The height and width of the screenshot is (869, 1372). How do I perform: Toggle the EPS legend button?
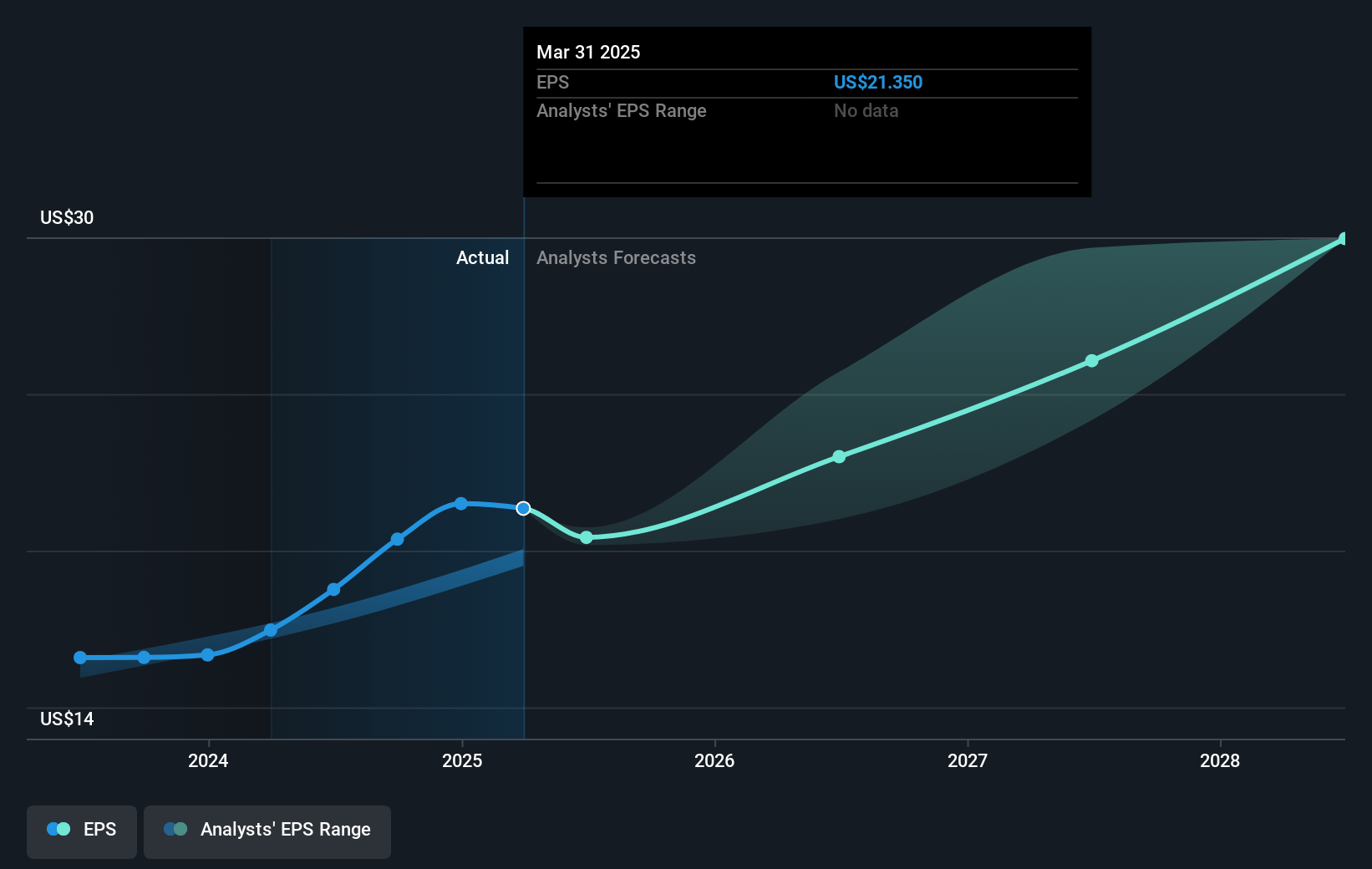tap(82, 831)
